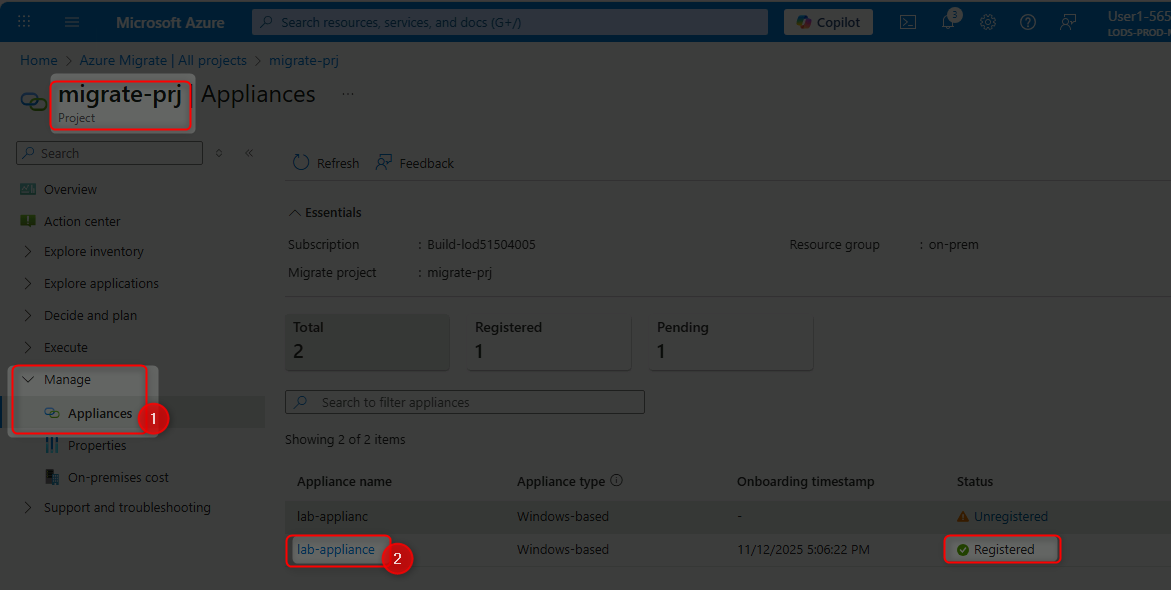
Task: Open the user account menu
Action: (x=1138, y=22)
